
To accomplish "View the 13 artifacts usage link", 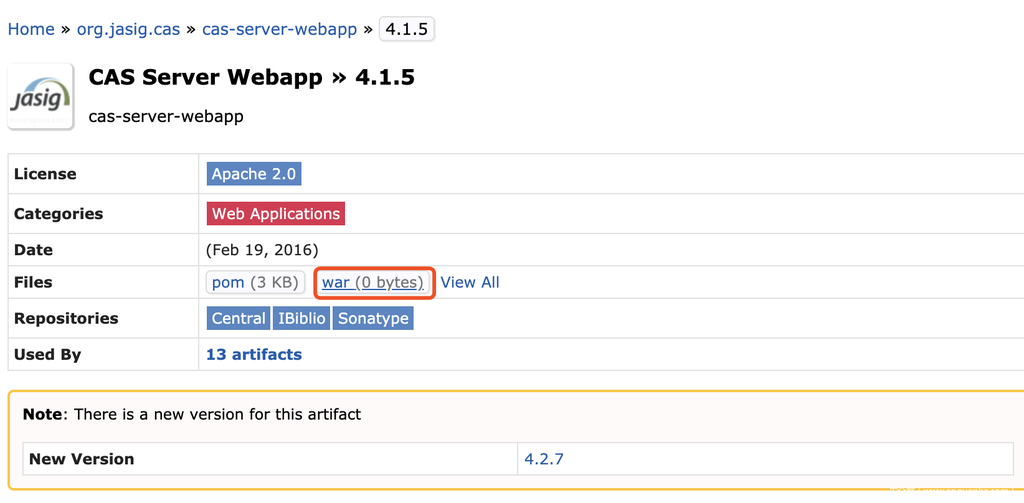I will tap(254, 355).
